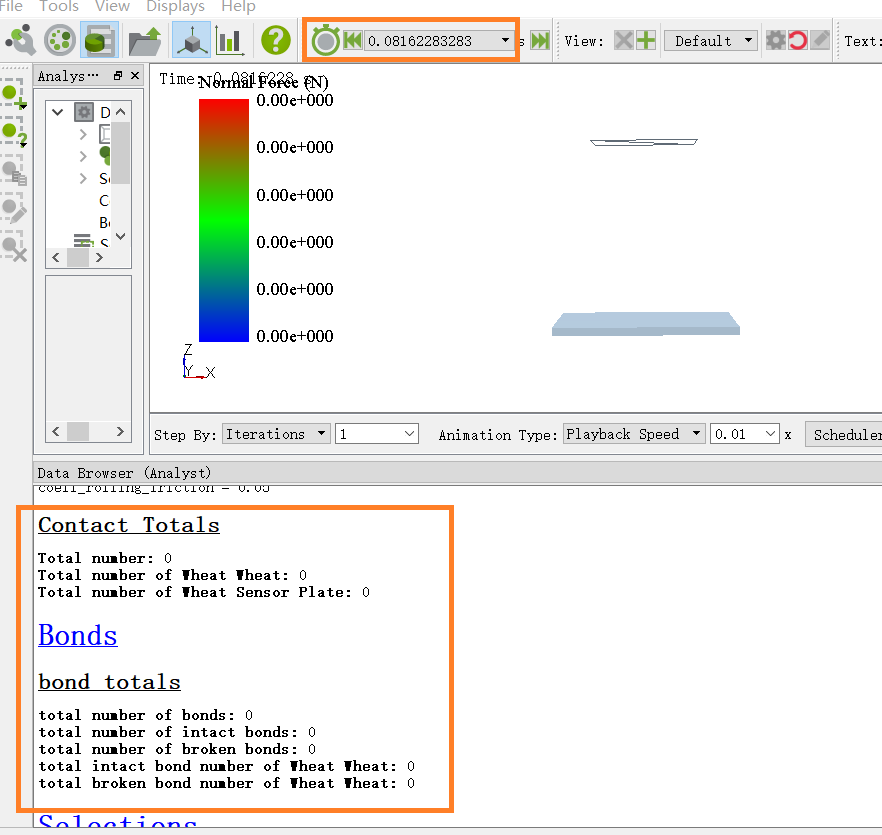
Task: Open the Simulator mode icon
Action: pos(60,41)
